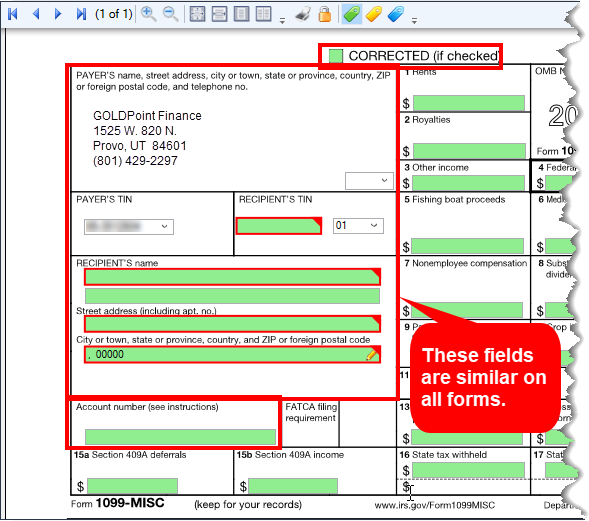Print the form using the printer icon
The width and height of the screenshot is (589, 521).
pos(303,14)
